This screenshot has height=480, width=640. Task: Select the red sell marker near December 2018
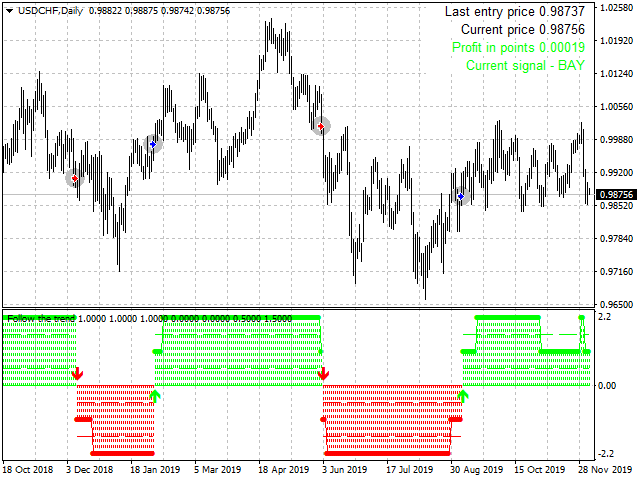pos(75,178)
